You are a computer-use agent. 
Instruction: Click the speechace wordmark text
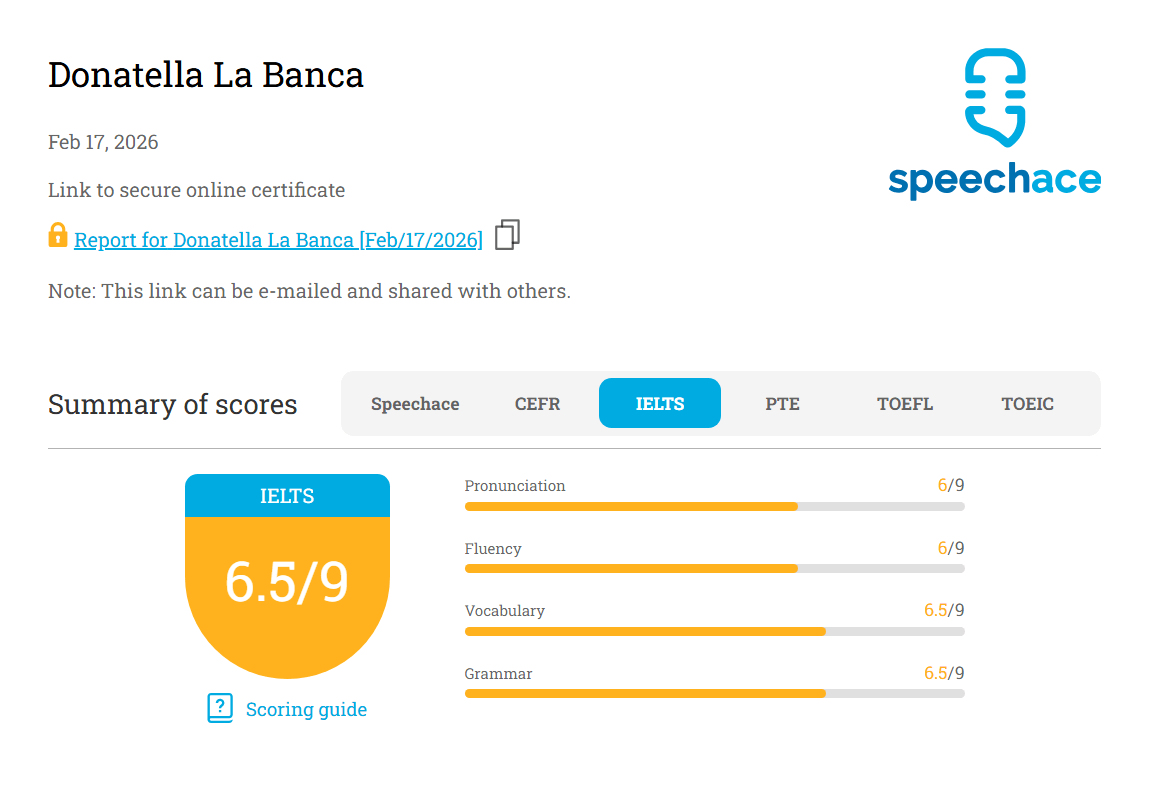[x=994, y=180]
